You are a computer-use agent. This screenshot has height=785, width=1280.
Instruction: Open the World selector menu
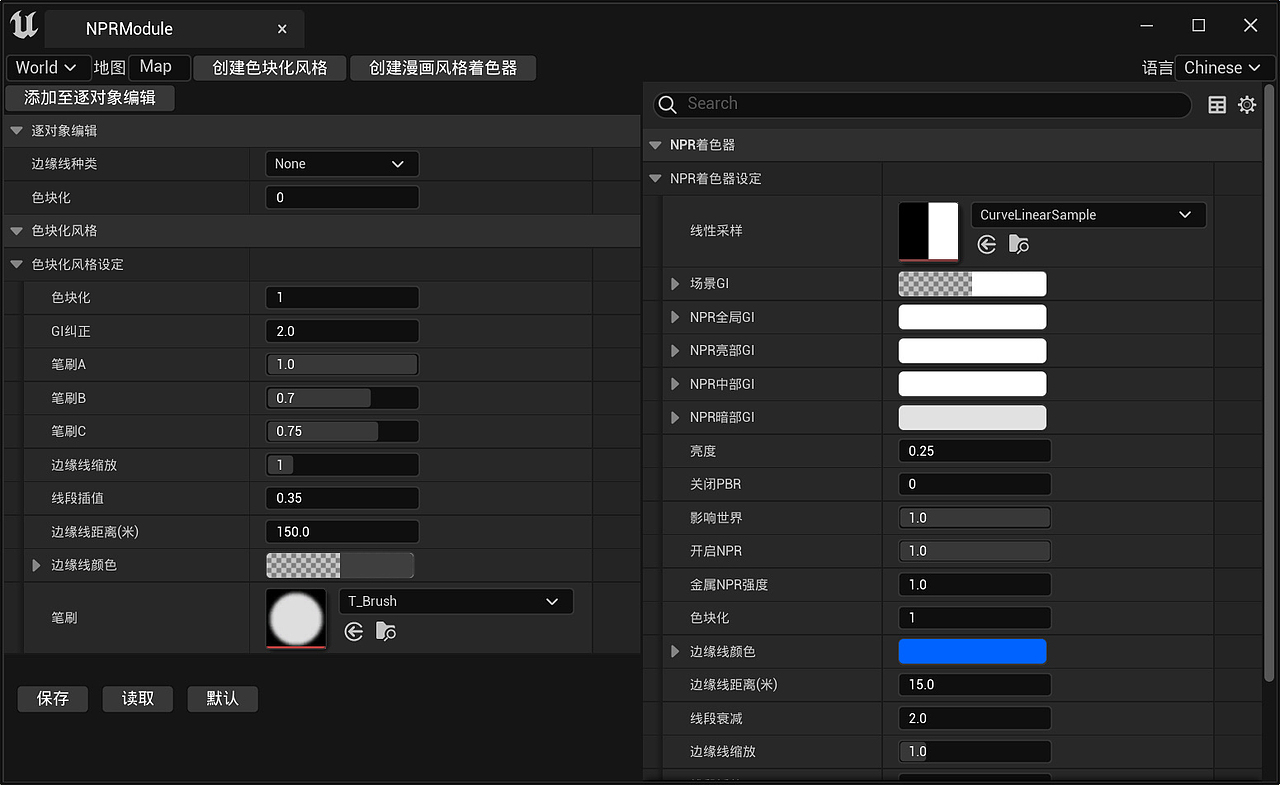point(48,67)
